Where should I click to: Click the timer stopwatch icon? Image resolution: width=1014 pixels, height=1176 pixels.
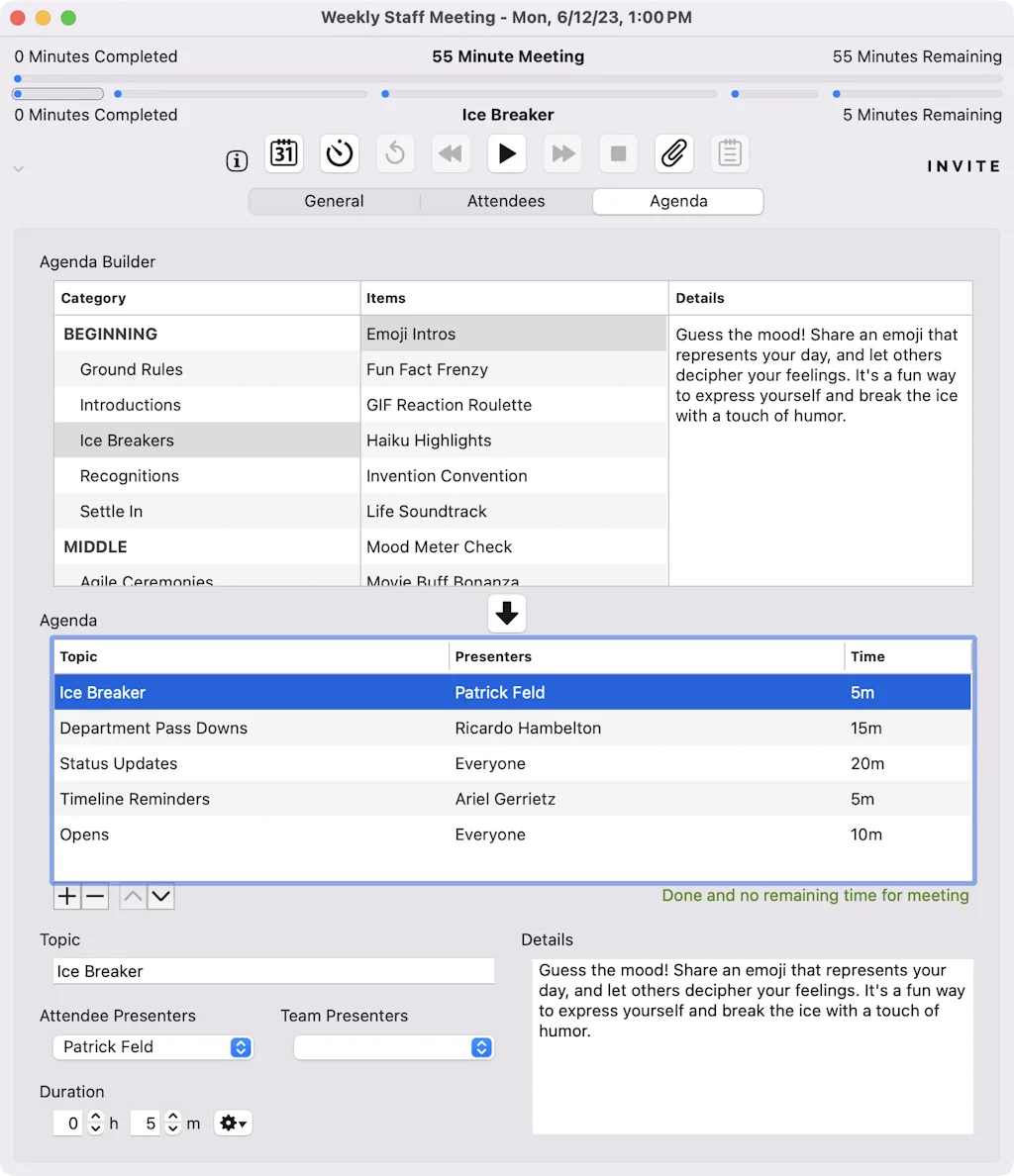[x=340, y=153]
